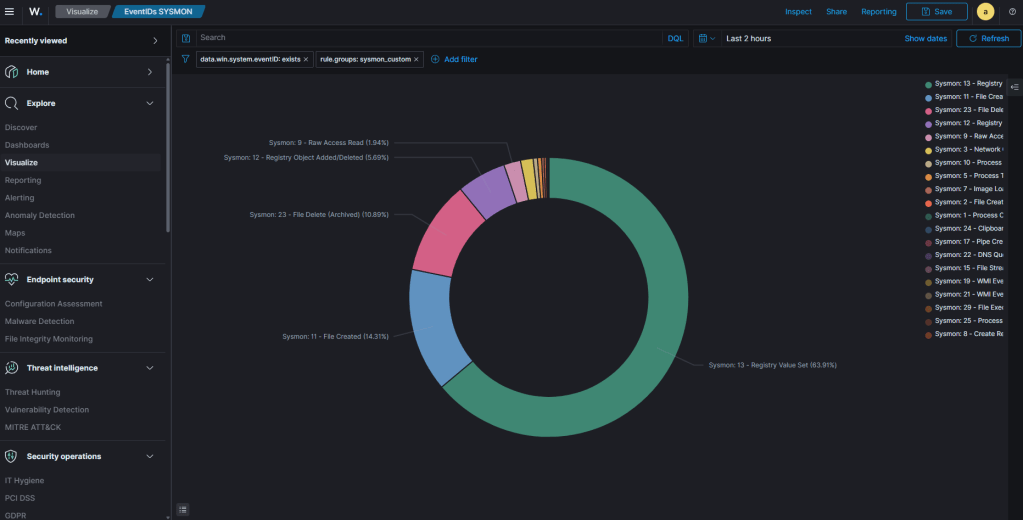Expand the Recently viewed section
1023x520 pixels.
[154, 41]
